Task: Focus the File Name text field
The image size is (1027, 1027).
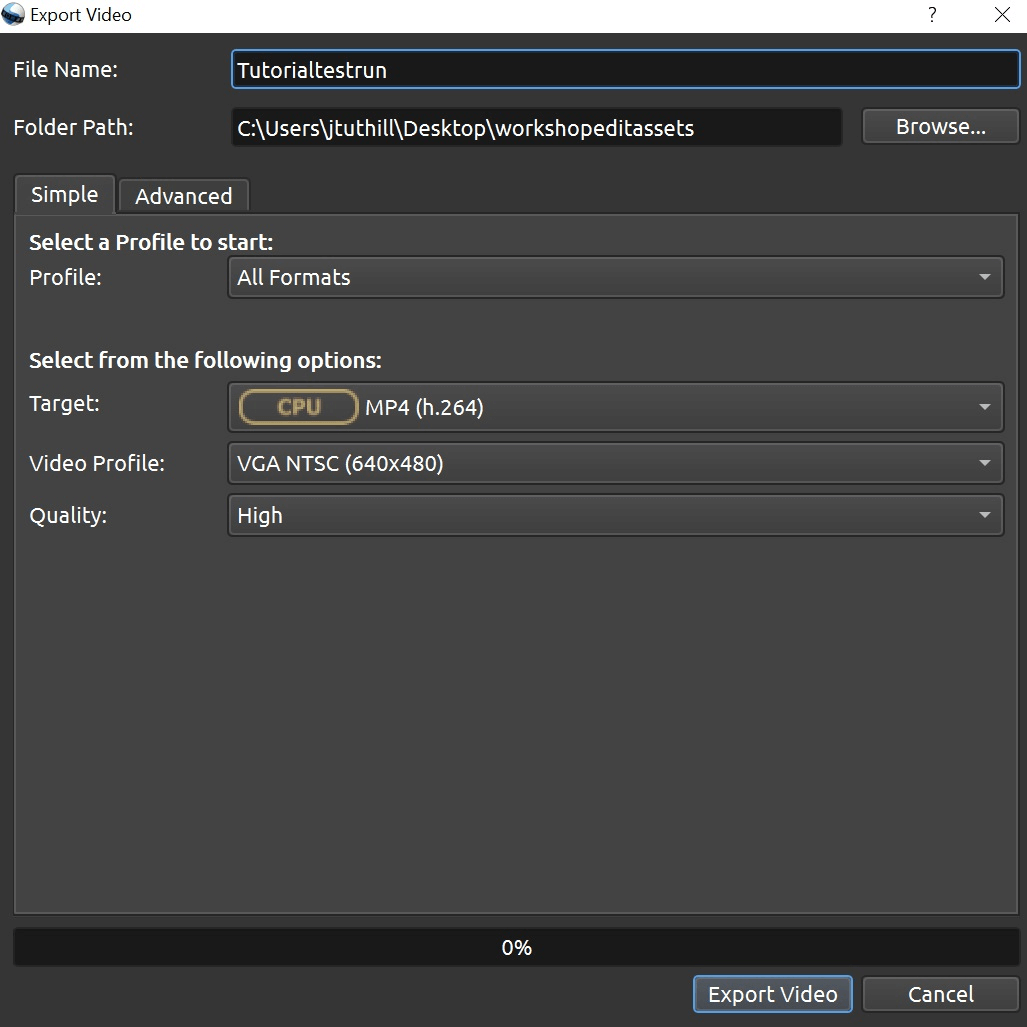Action: (625, 70)
